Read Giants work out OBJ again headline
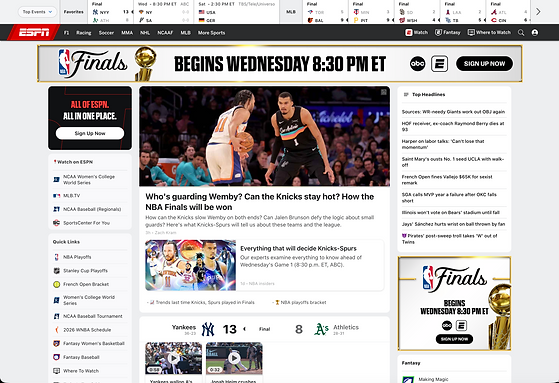559x383 pixels. coord(453,112)
